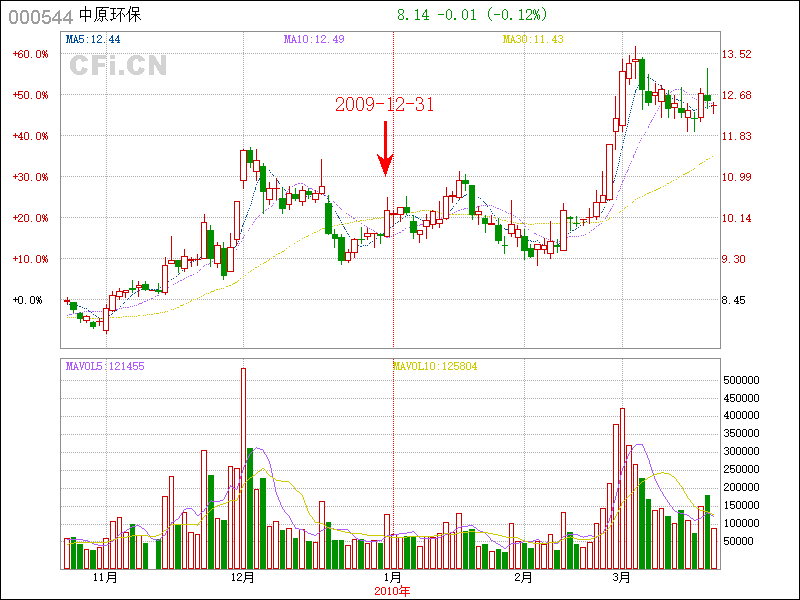Image resolution: width=800 pixels, height=600 pixels.
Task: Select the MA10:12.49 indicator label
Action: click(x=314, y=39)
